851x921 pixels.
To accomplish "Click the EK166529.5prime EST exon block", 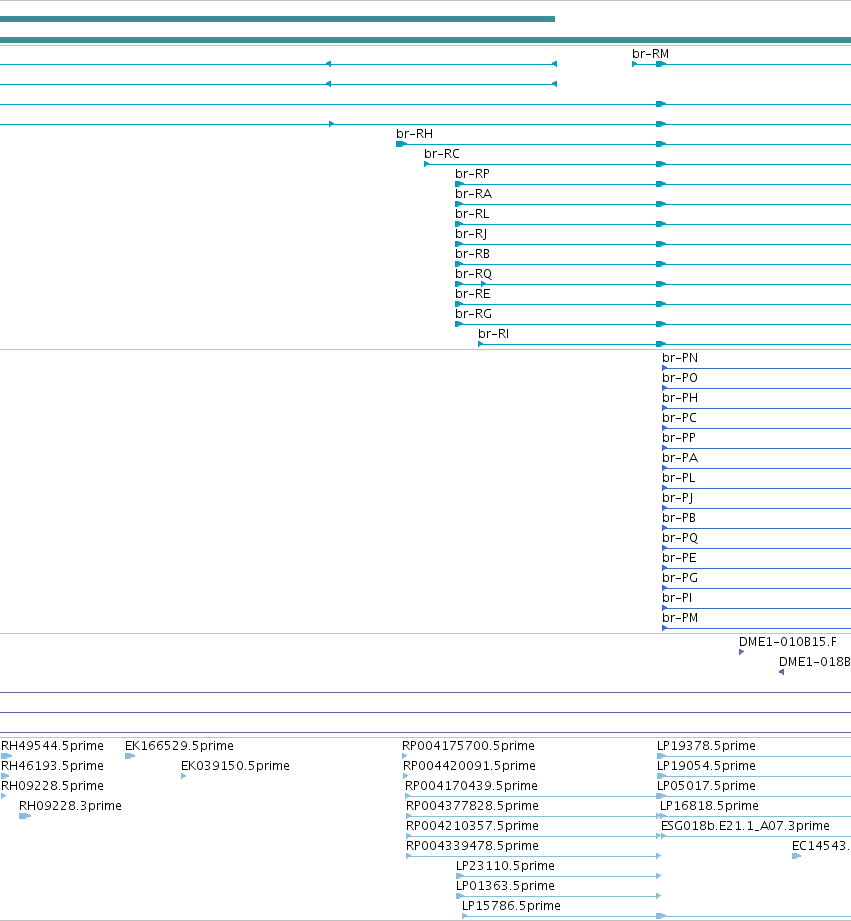I will 130,756.
